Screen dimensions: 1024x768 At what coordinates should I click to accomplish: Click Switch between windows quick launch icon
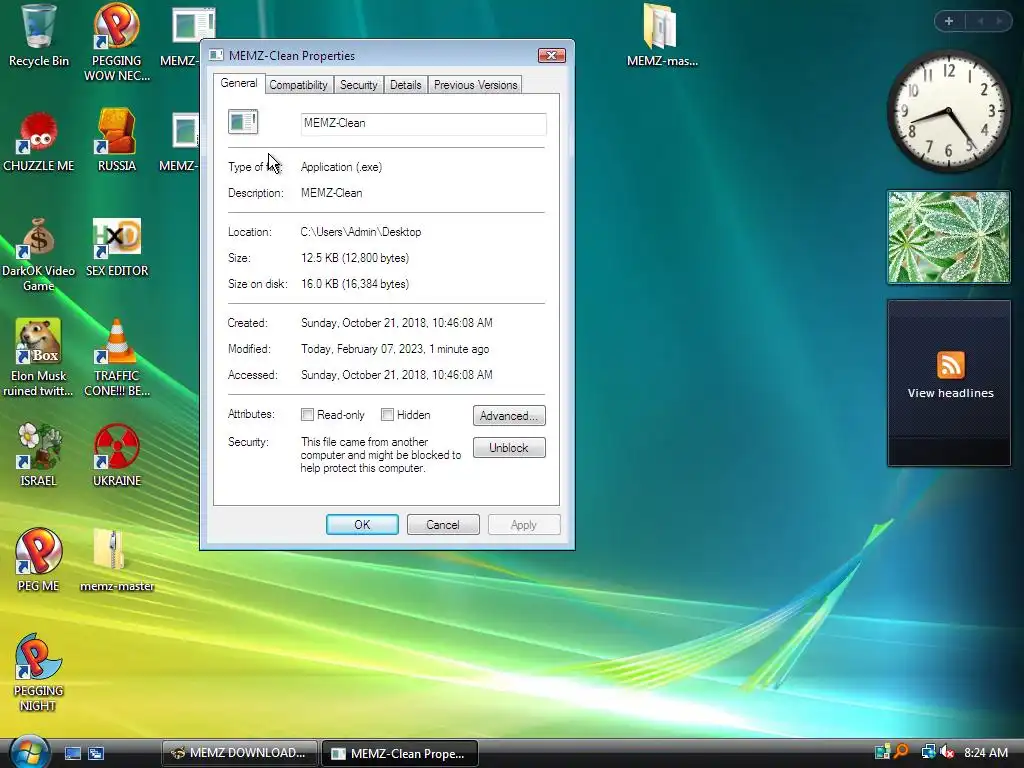[96, 753]
